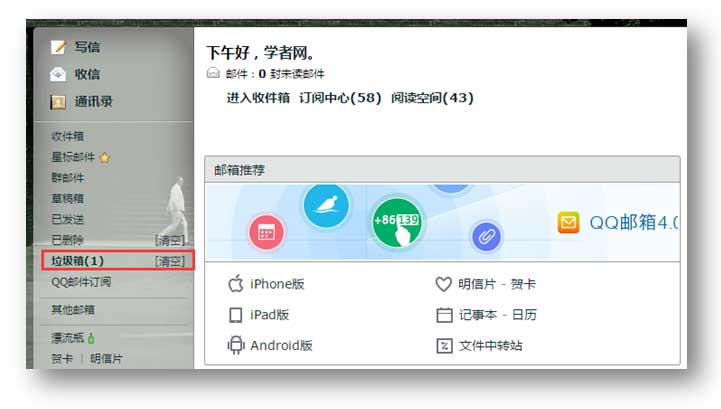The image size is (721, 409).
Task: Click the blue bird circle icon
Action: [326, 206]
